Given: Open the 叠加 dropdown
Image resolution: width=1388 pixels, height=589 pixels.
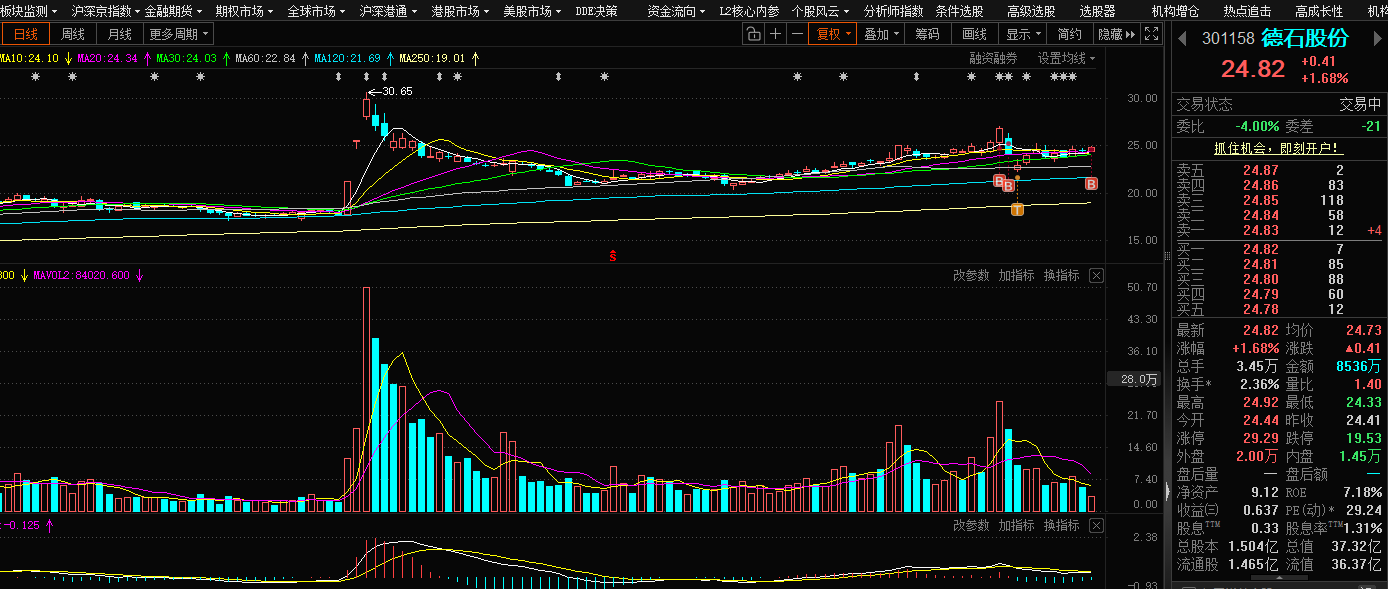Looking at the screenshot, I should click(x=880, y=34).
